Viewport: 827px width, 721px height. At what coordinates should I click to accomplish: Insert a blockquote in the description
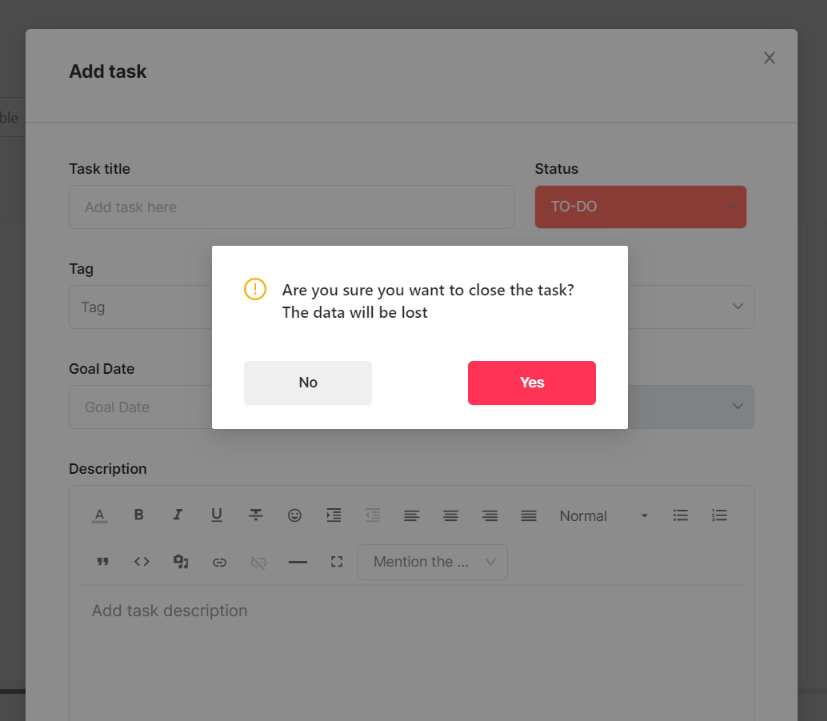pyautogui.click(x=102, y=561)
